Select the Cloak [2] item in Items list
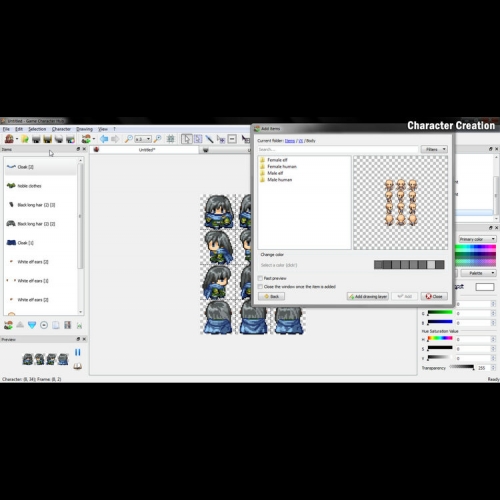 40,167
